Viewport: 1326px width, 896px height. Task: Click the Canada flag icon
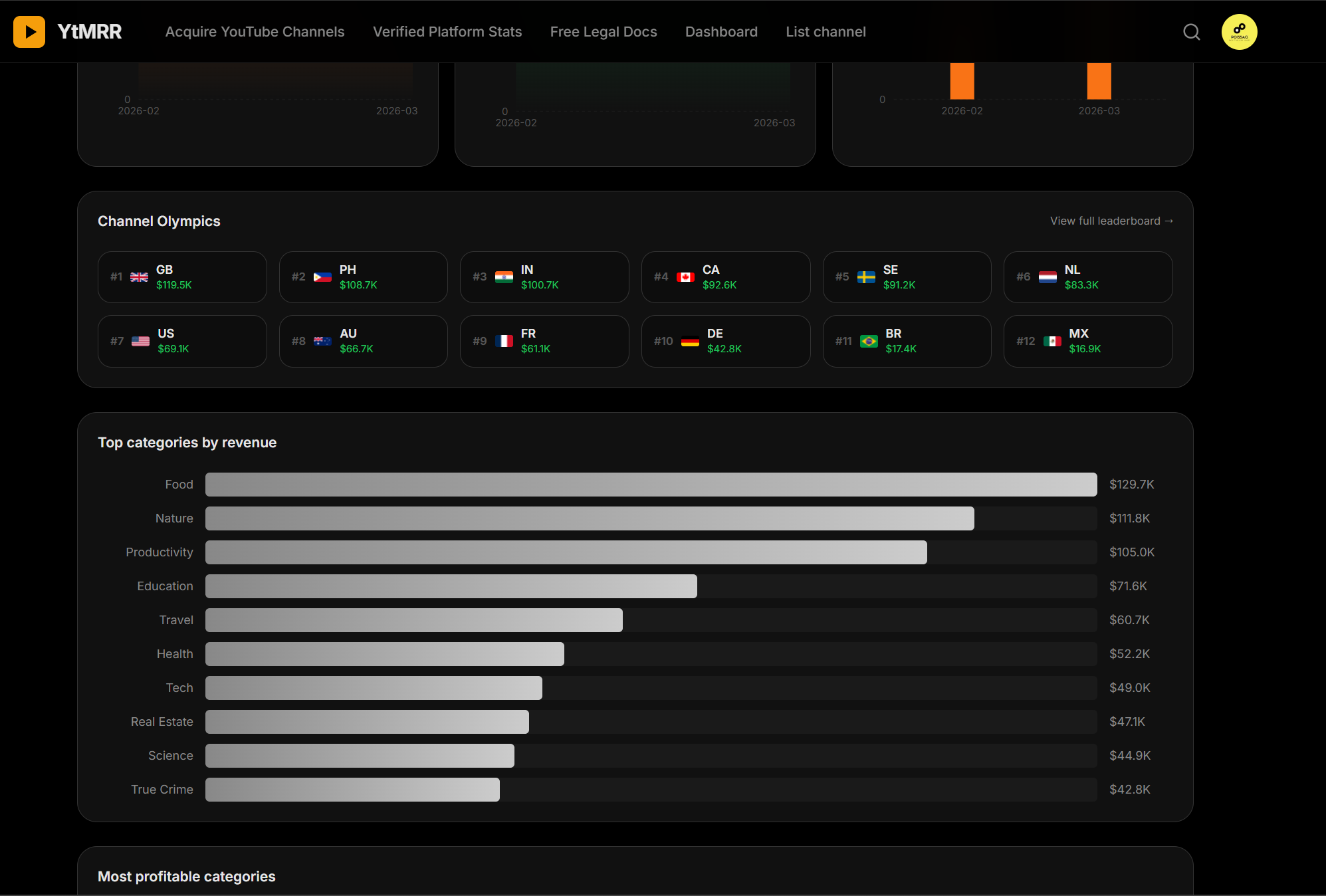685,277
